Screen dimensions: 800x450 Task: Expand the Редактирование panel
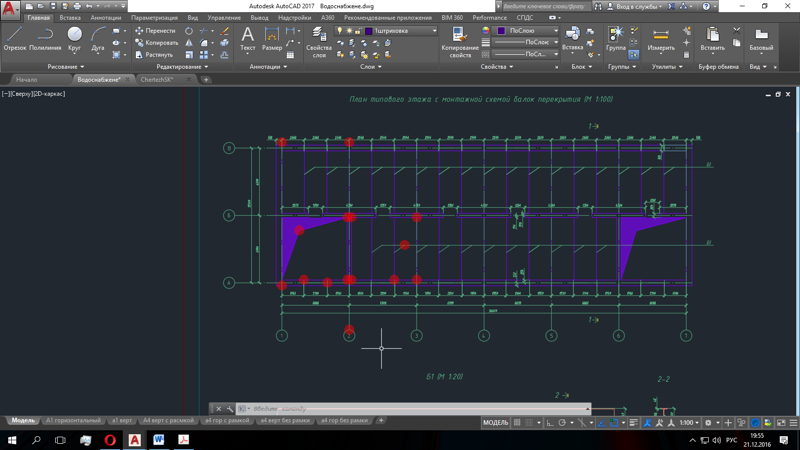(182, 67)
